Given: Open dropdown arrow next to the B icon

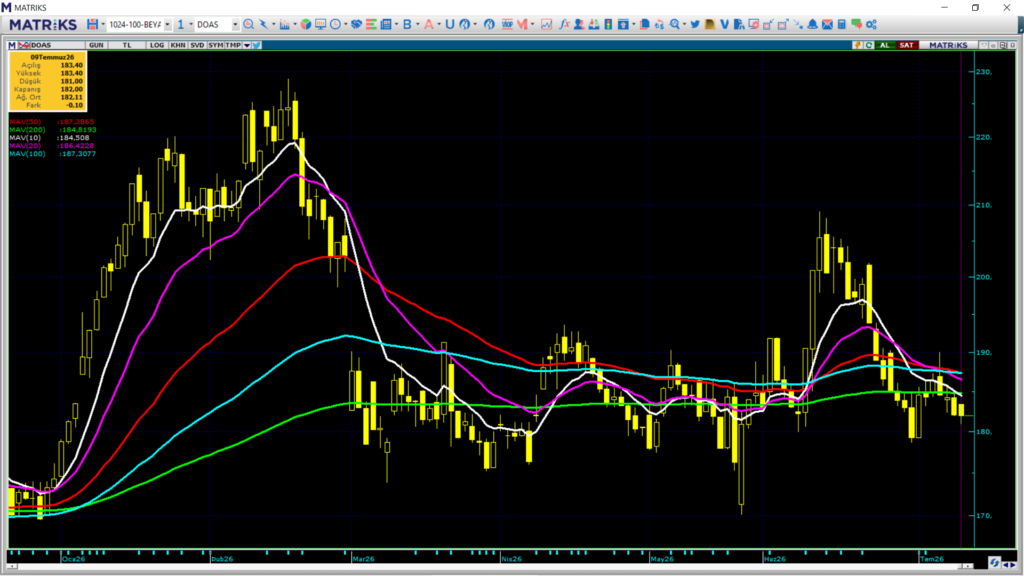Looking at the screenshot, I should [418, 24].
